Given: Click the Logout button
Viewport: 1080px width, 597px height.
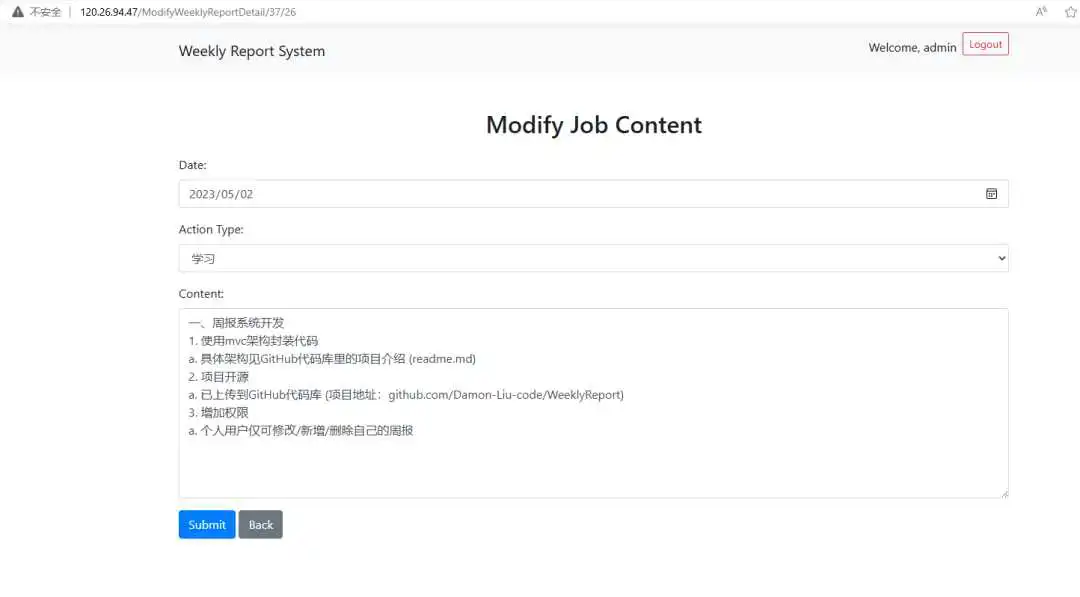Looking at the screenshot, I should click(x=985, y=44).
